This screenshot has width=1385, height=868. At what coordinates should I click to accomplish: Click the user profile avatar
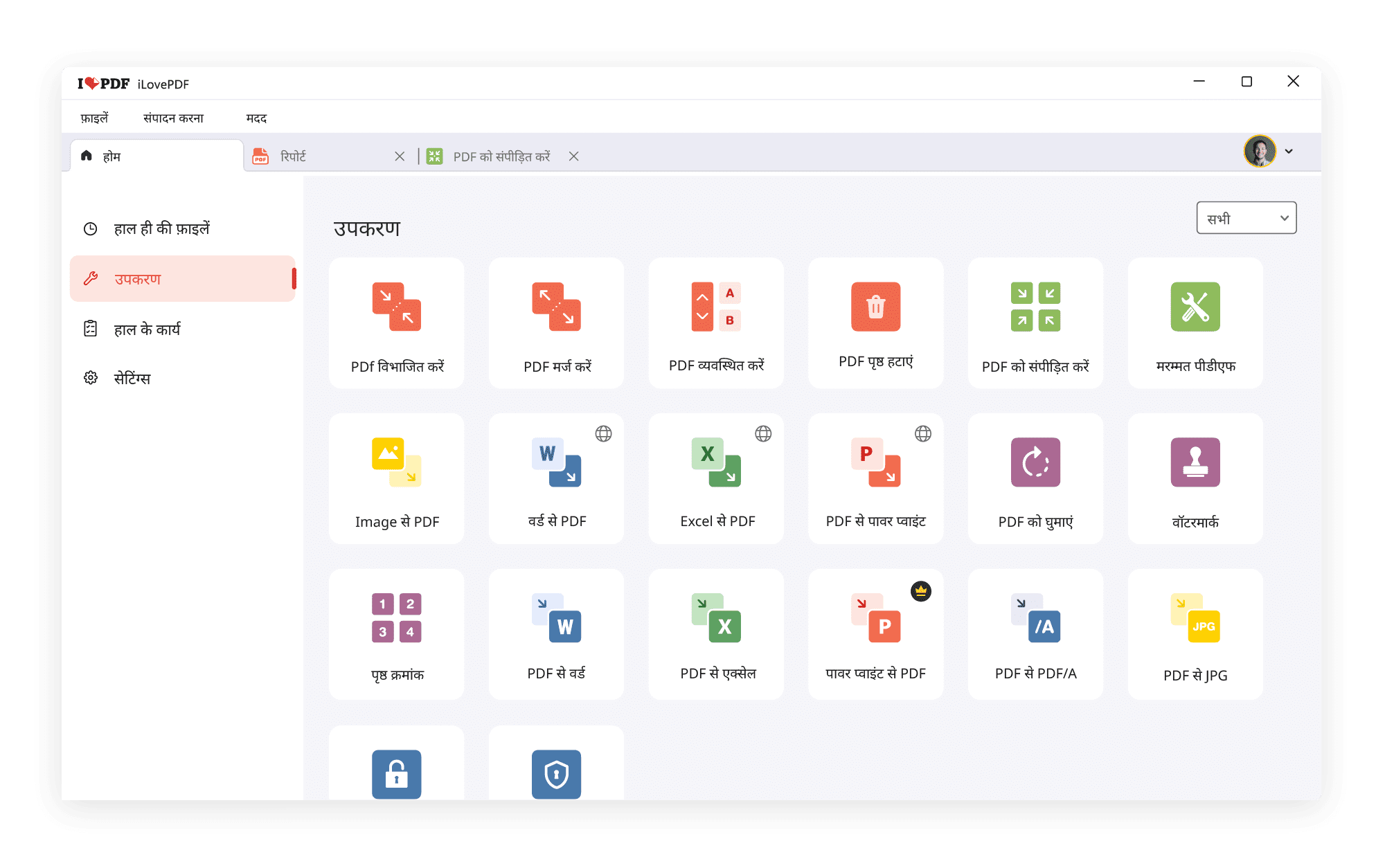click(x=1259, y=152)
